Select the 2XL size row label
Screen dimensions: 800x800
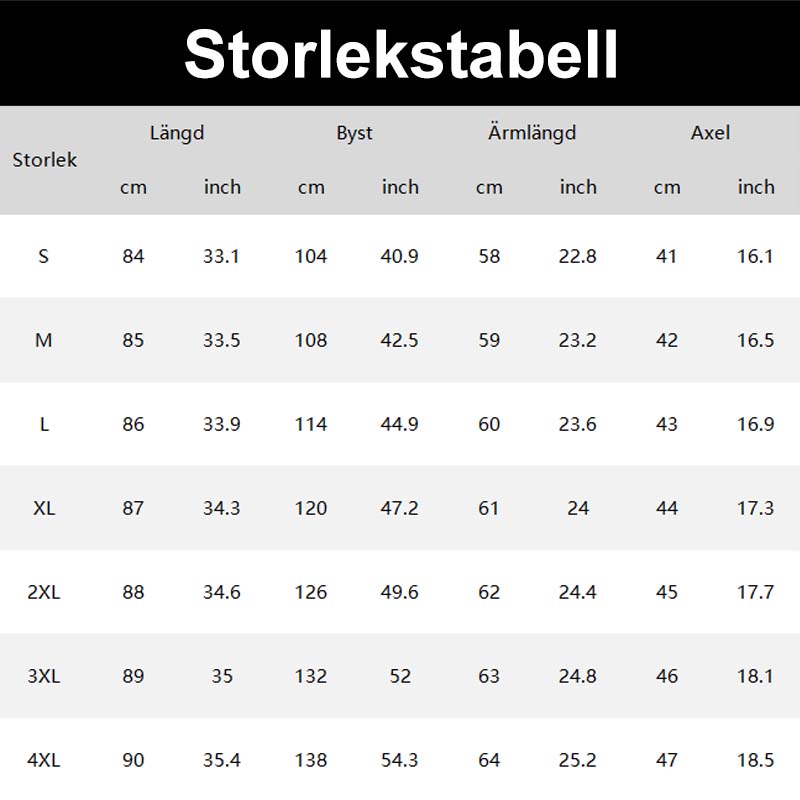coord(44,592)
